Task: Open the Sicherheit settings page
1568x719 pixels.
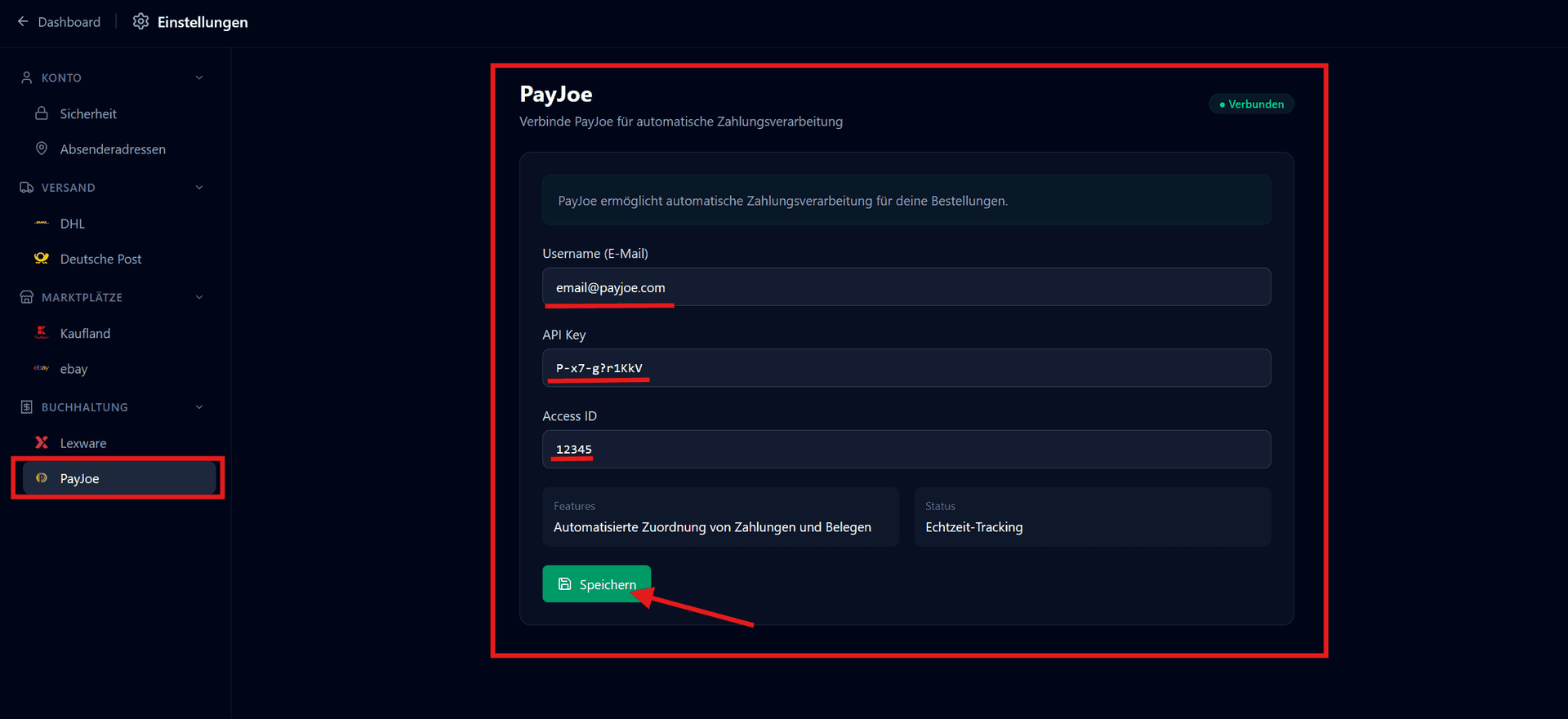Action: [x=88, y=114]
